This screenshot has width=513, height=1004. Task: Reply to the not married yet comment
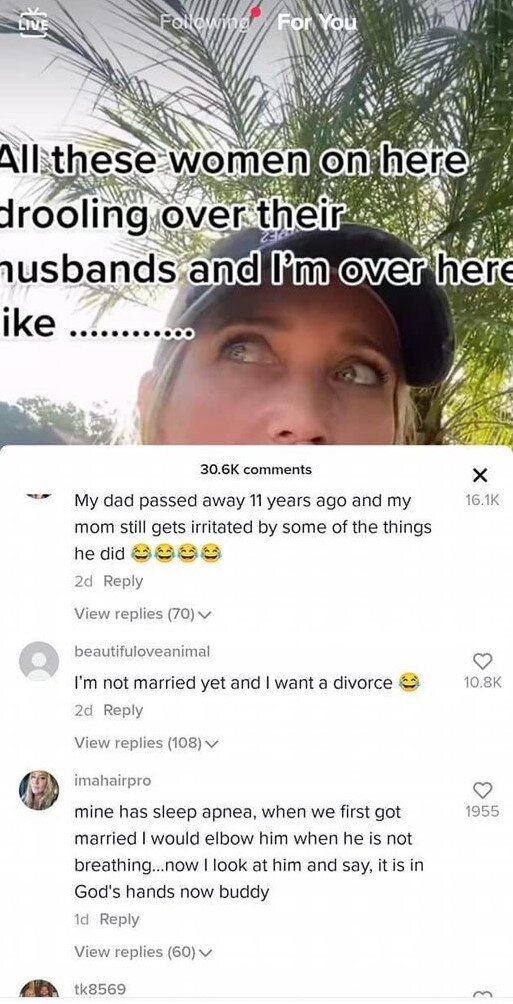(x=123, y=710)
